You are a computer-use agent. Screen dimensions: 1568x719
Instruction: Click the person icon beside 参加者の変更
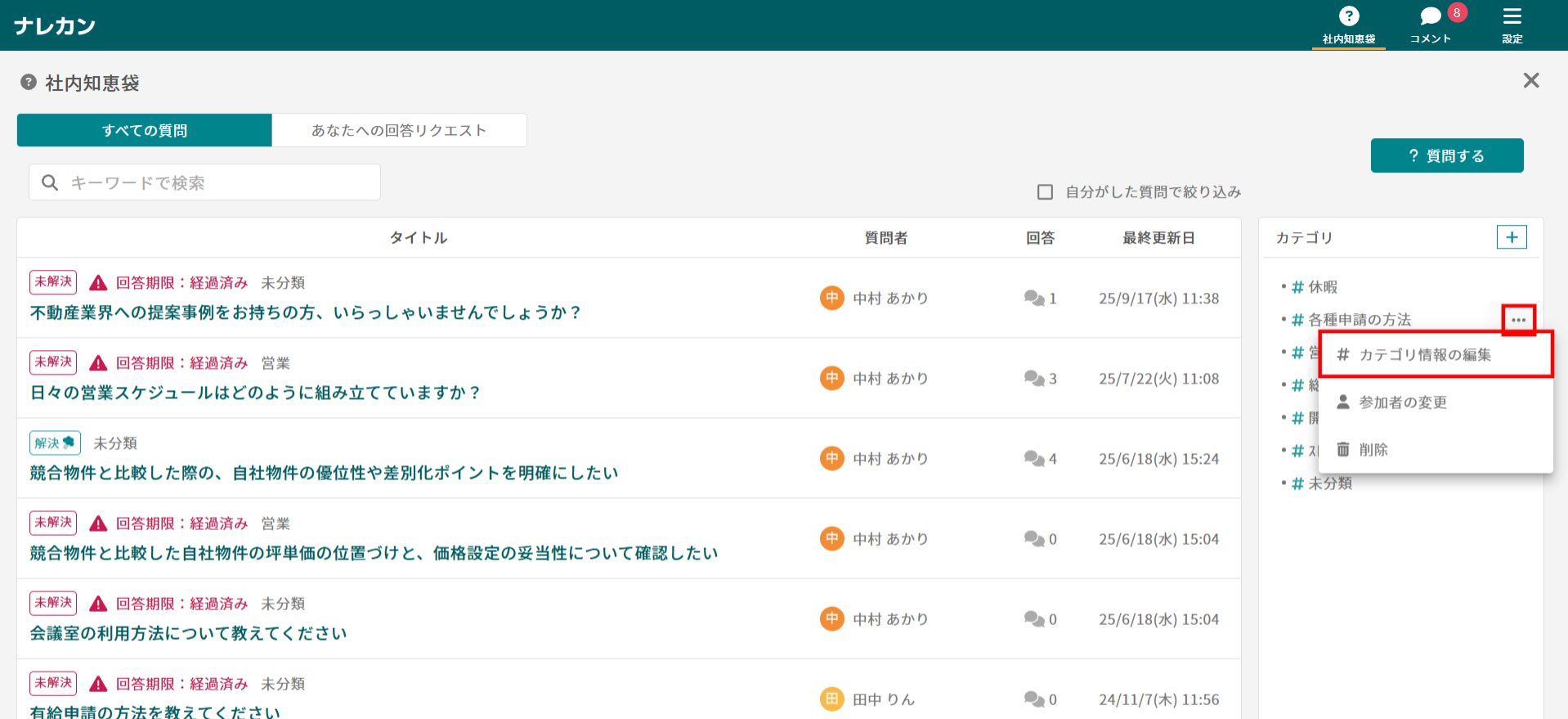coord(1342,402)
